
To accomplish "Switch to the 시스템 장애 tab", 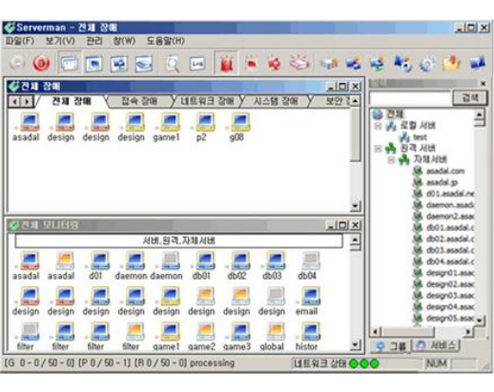I will 276,101.
